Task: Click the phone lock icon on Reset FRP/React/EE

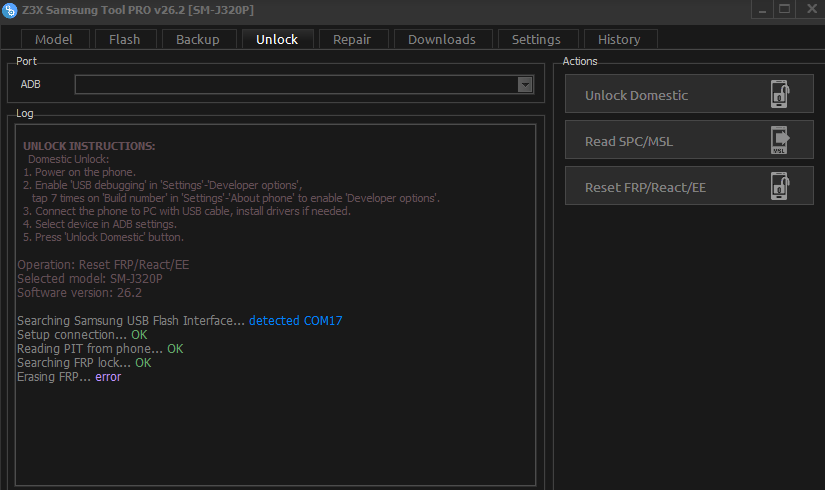Action: point(780,186)
